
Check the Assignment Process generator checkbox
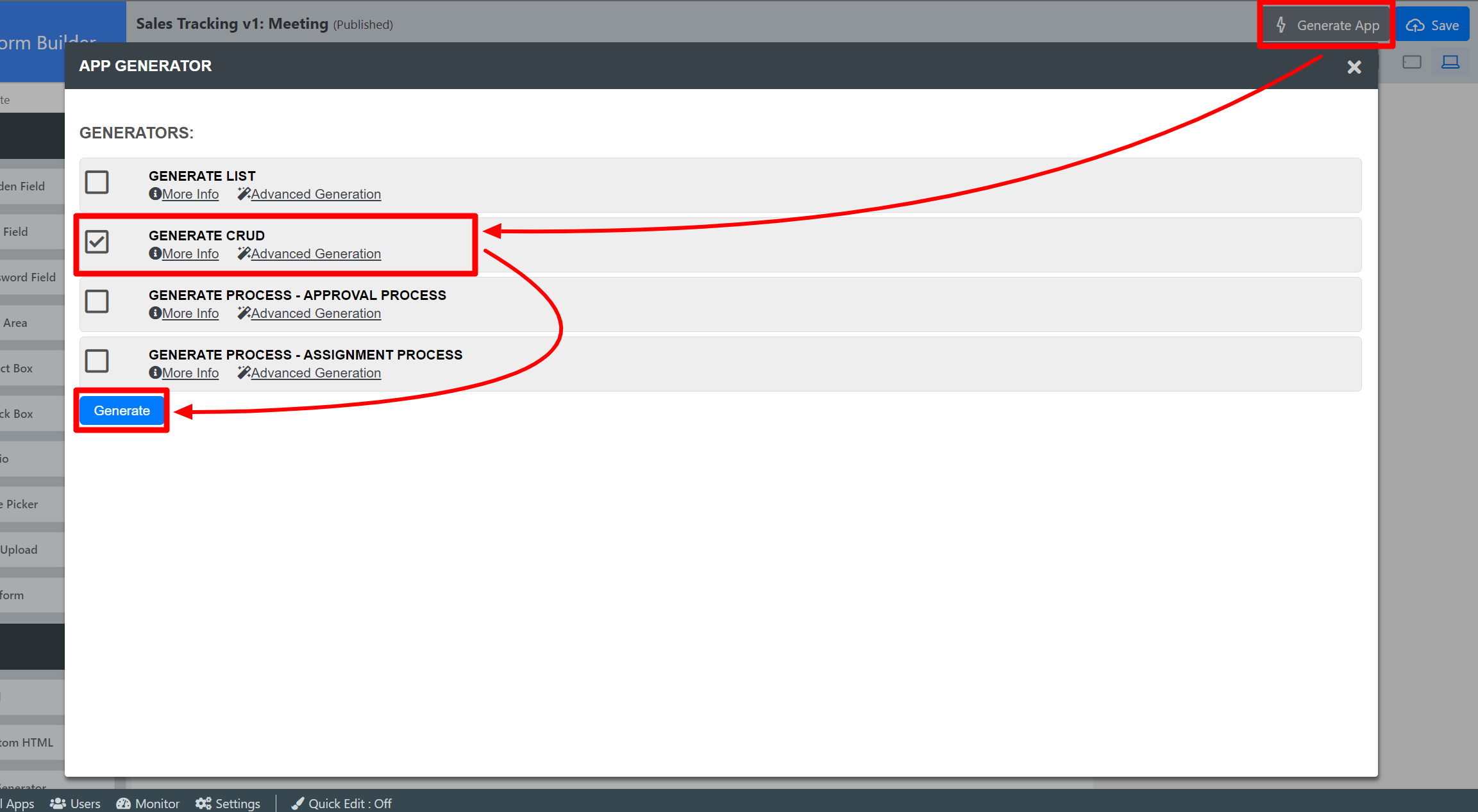(x=97, y=361)
